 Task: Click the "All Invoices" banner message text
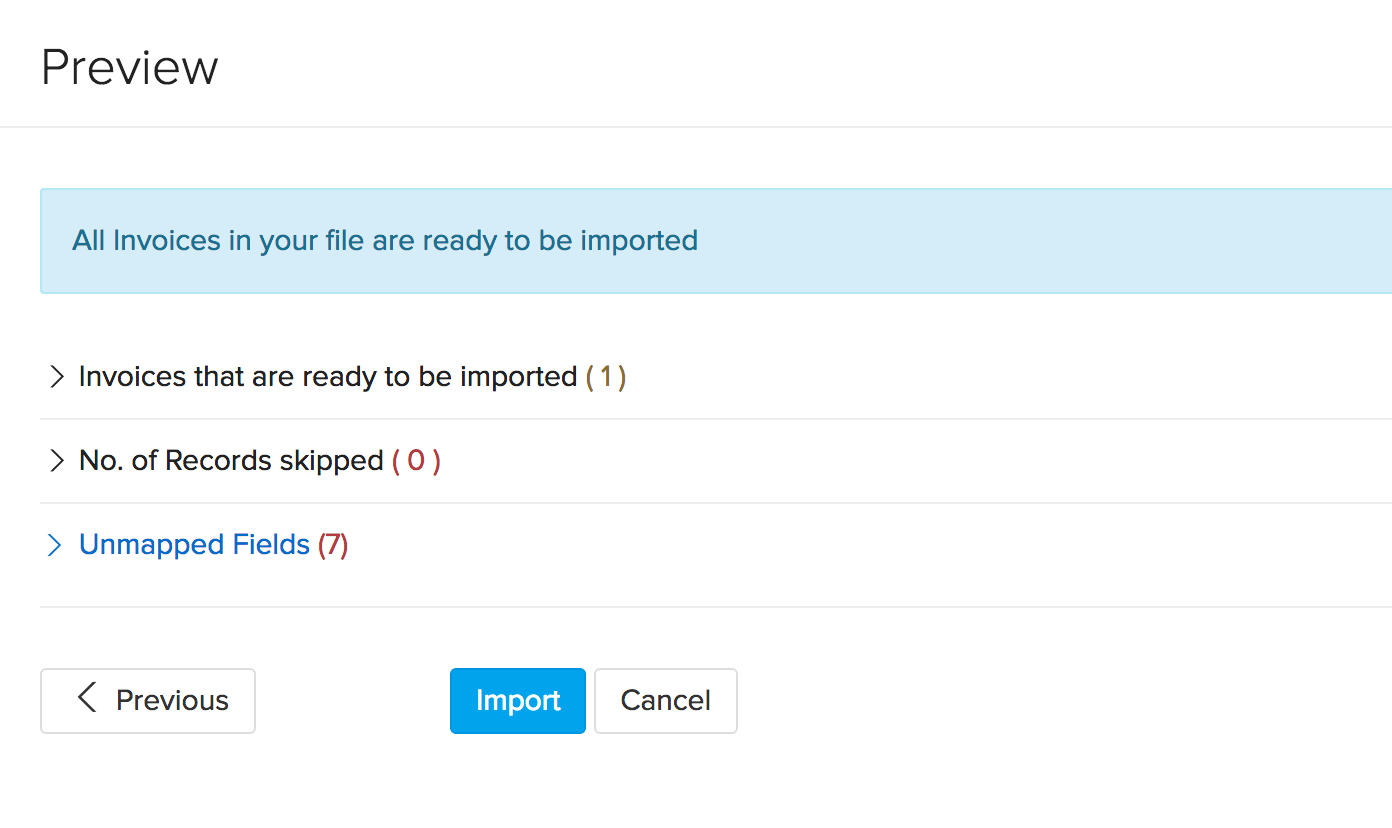click(x=385, y=241)
